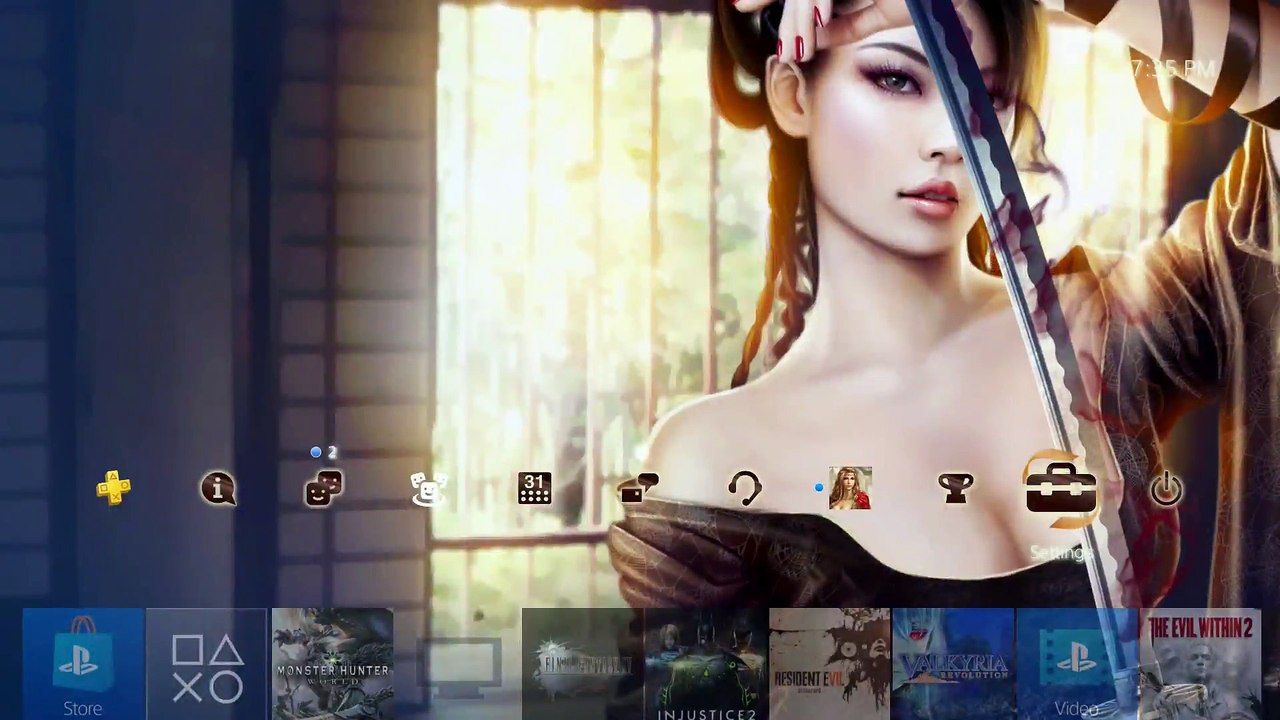Open the PlayStation Video tile

click(1077, 664)
